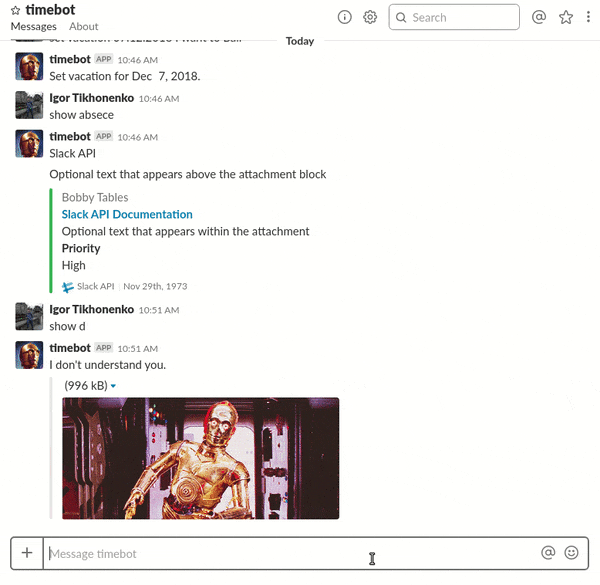Click timebot name on 10:51 AM message
Image resolution: width=600 pixels, height=585 pixels.
click(70, 348)
